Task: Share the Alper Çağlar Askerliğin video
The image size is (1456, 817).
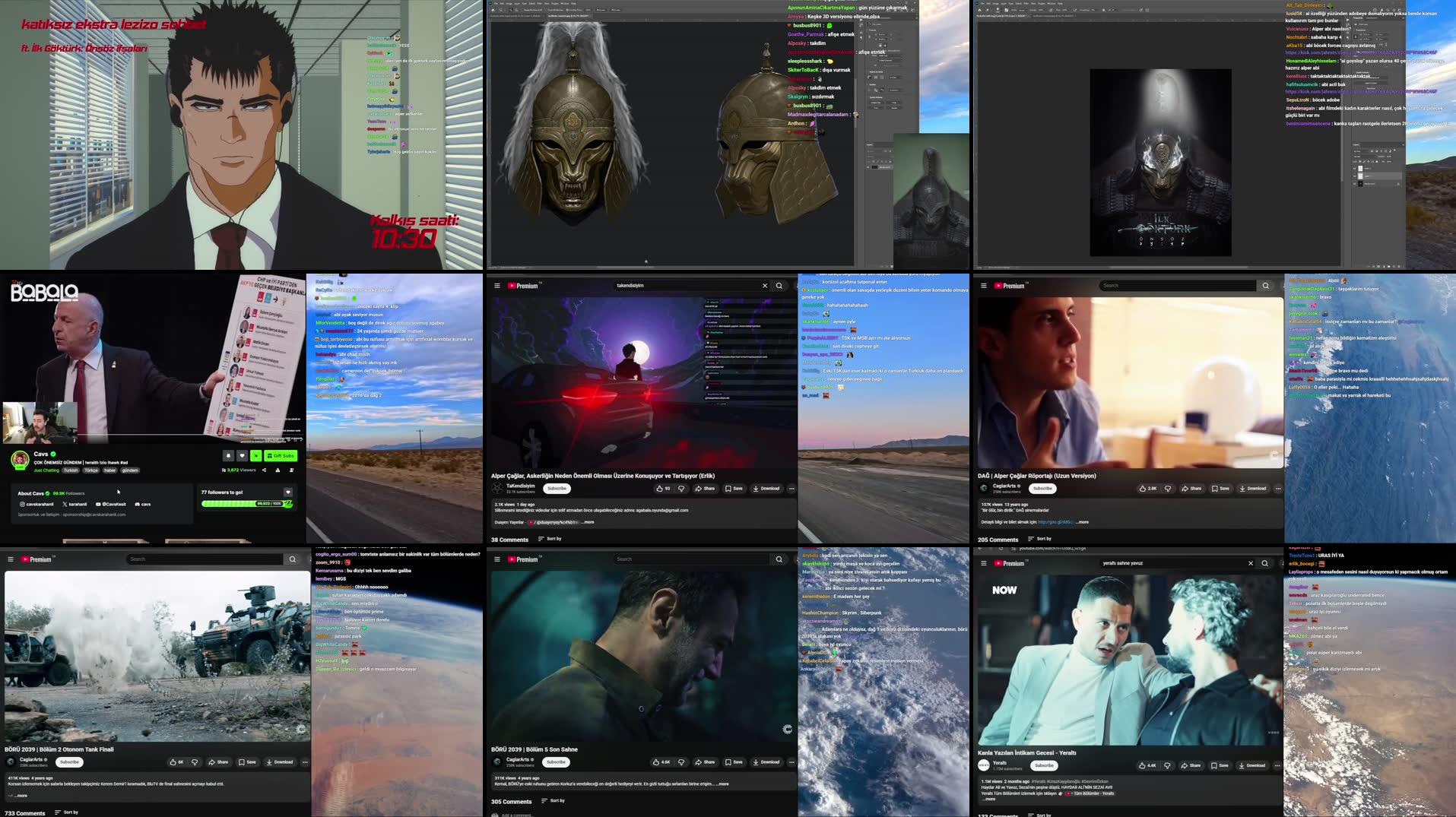Action: point(705,489)
